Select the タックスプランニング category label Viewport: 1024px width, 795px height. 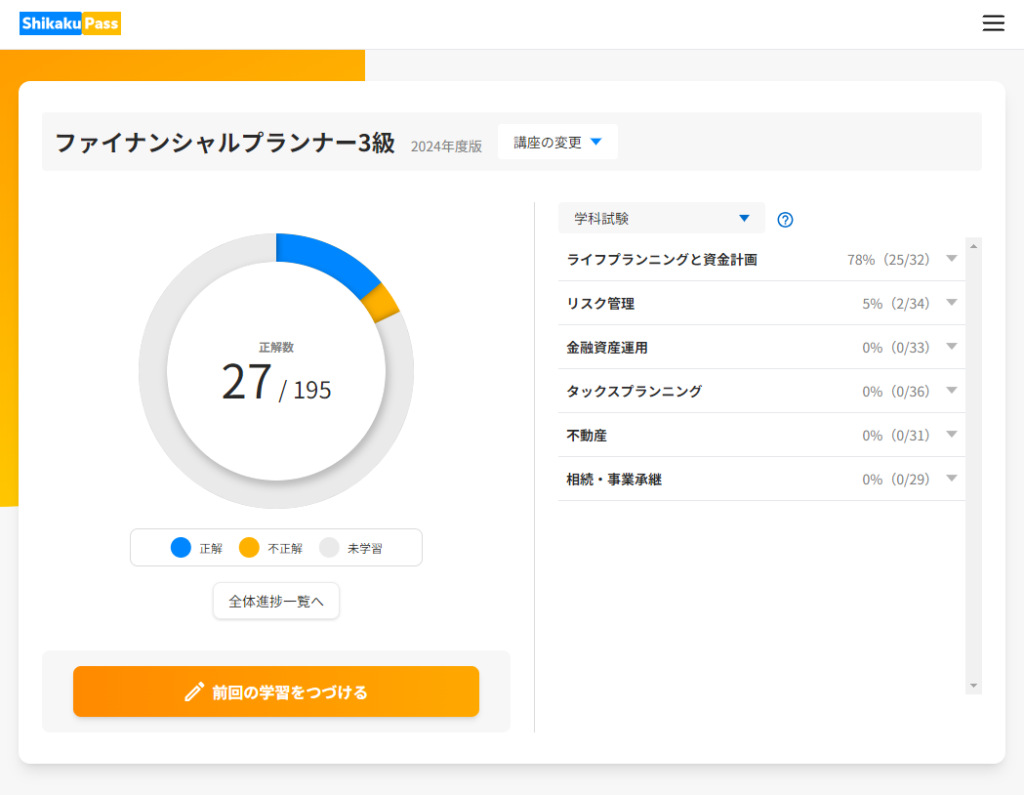coord(634,391)
